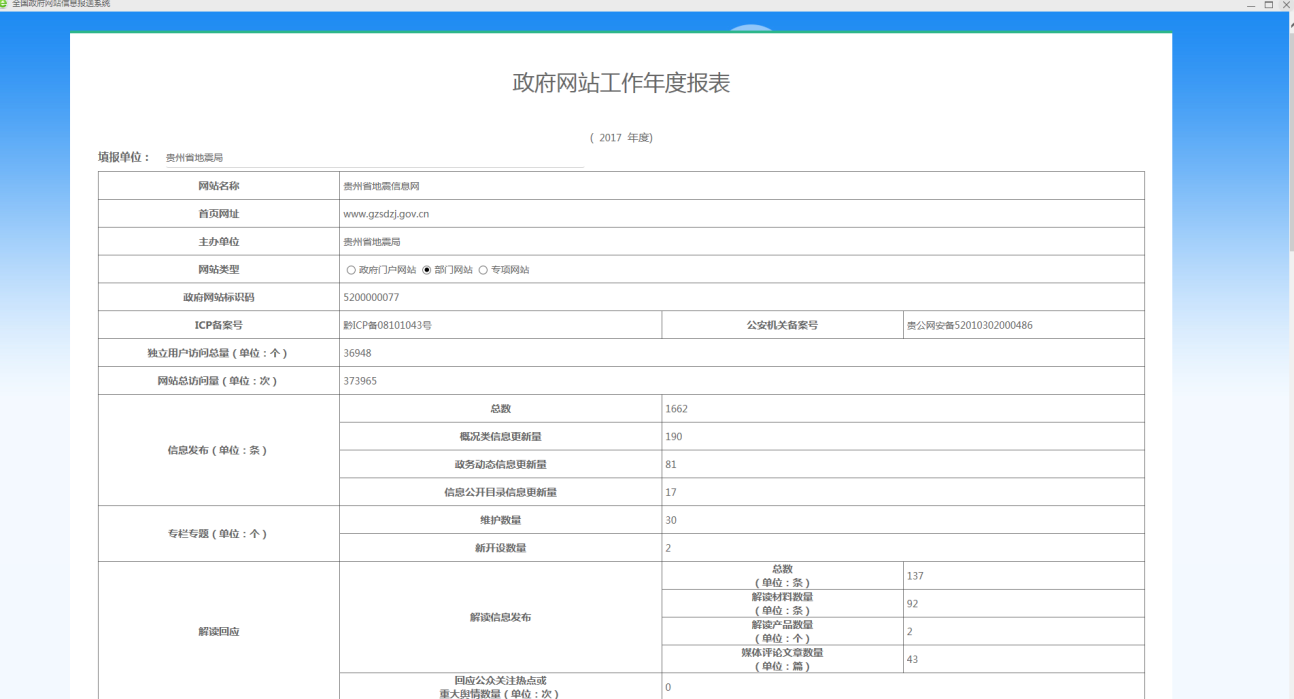Click the 独立用户访问总量 label
This screenshot has height=699, width=1294.
(219, 353)
